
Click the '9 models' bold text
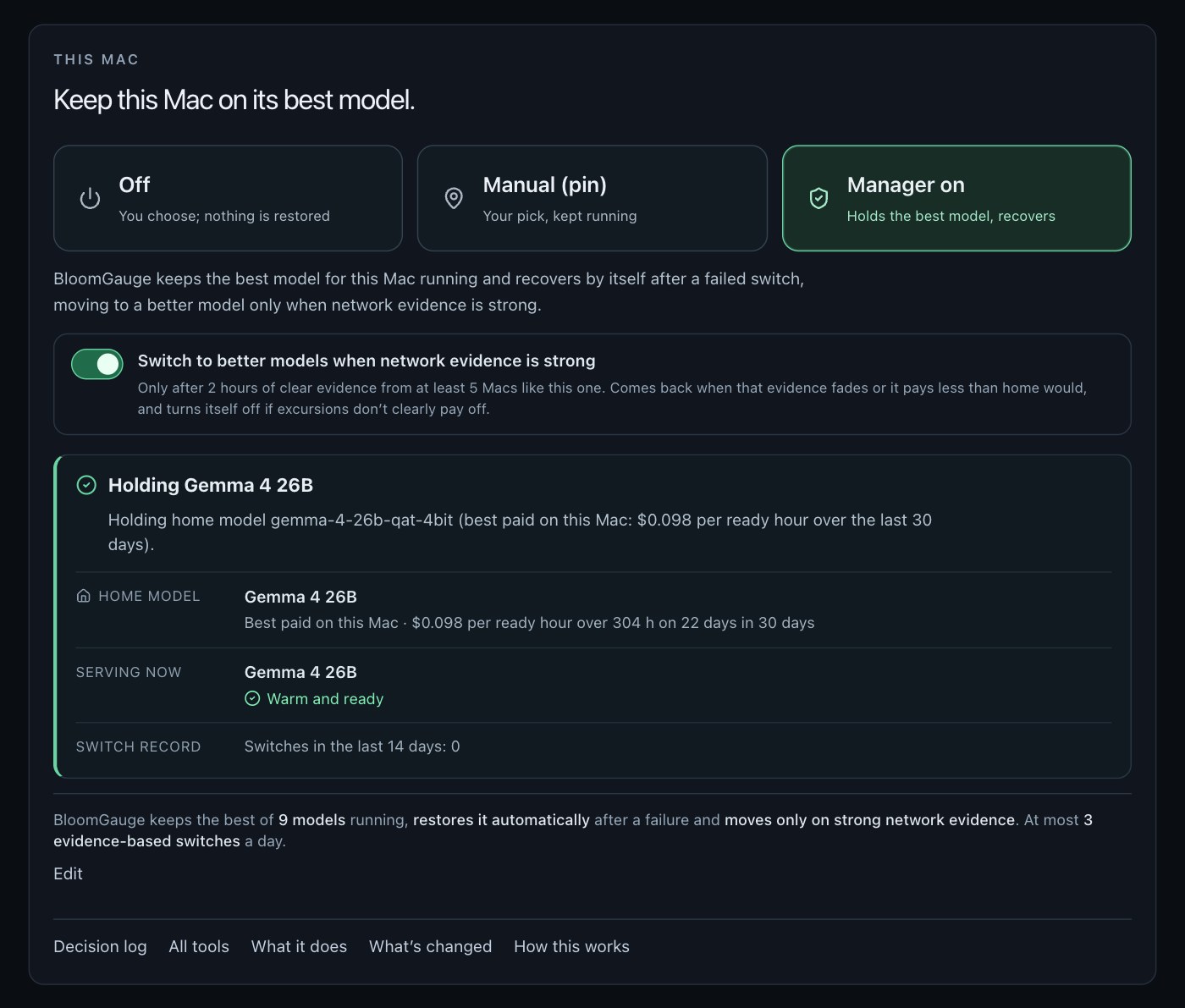point(311,819)
